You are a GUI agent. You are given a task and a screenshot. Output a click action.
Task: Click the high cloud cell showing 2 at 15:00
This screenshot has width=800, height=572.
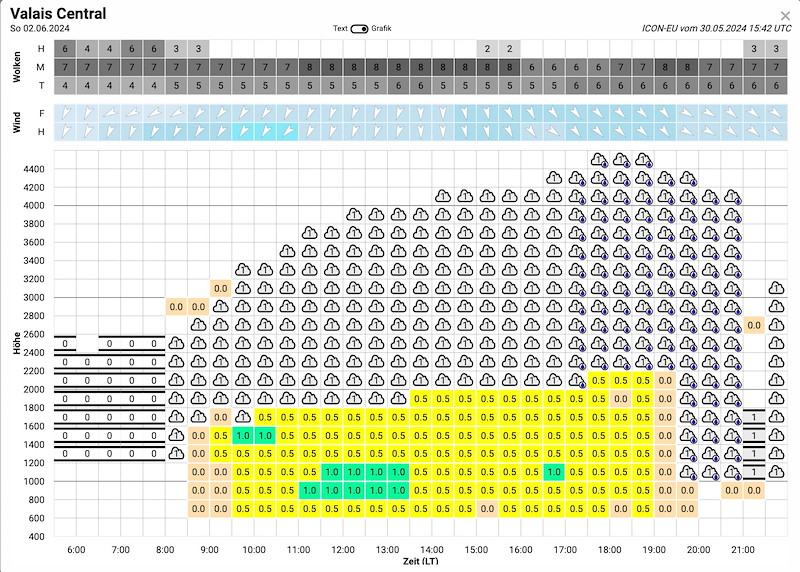(x=487, y=49)
